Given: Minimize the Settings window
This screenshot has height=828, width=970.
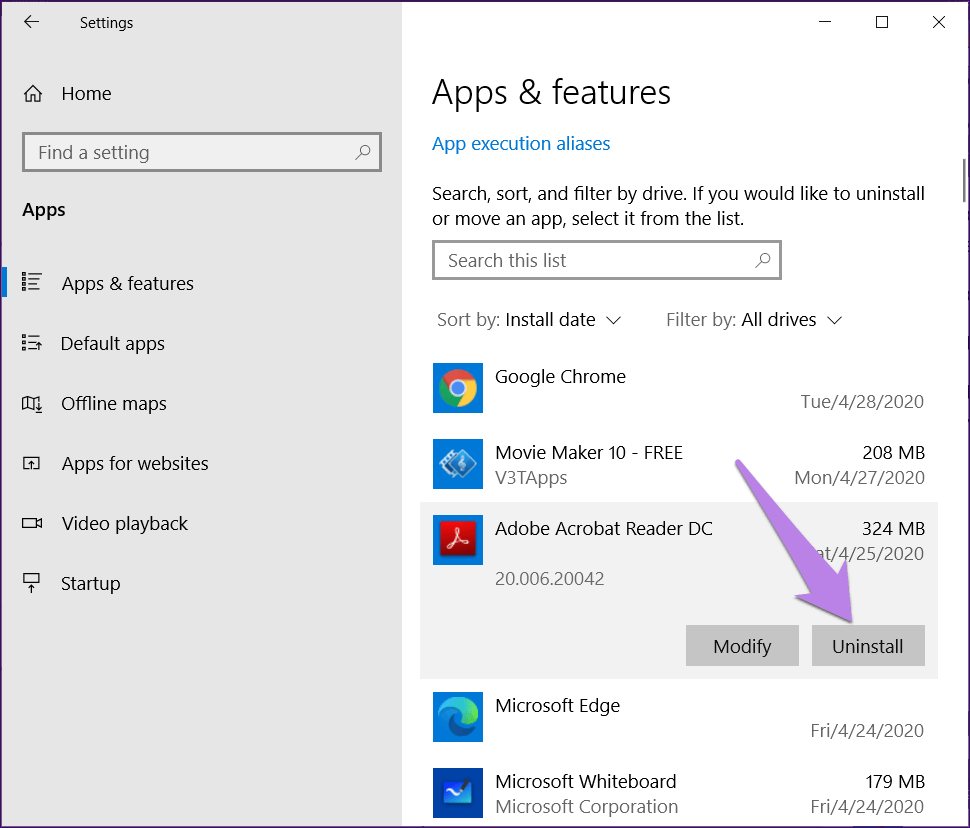Looking at the screenshot, I should pos(825,22).
